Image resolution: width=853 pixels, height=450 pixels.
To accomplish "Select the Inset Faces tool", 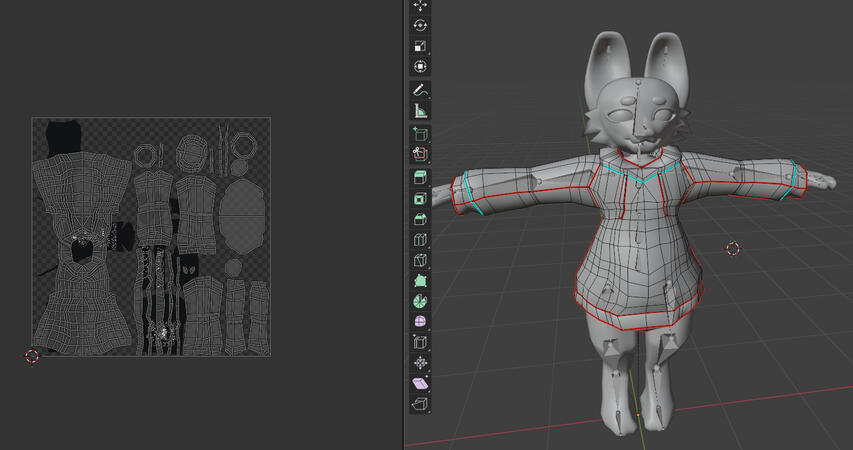I will tap(420, 199).
